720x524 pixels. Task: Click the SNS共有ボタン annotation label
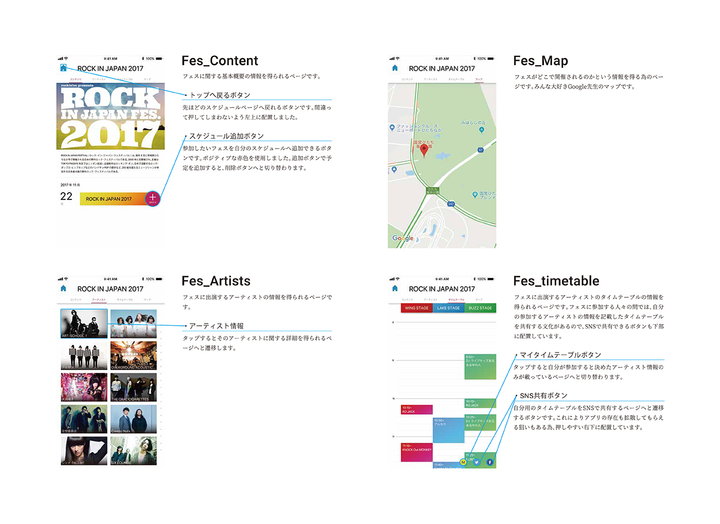544,395
